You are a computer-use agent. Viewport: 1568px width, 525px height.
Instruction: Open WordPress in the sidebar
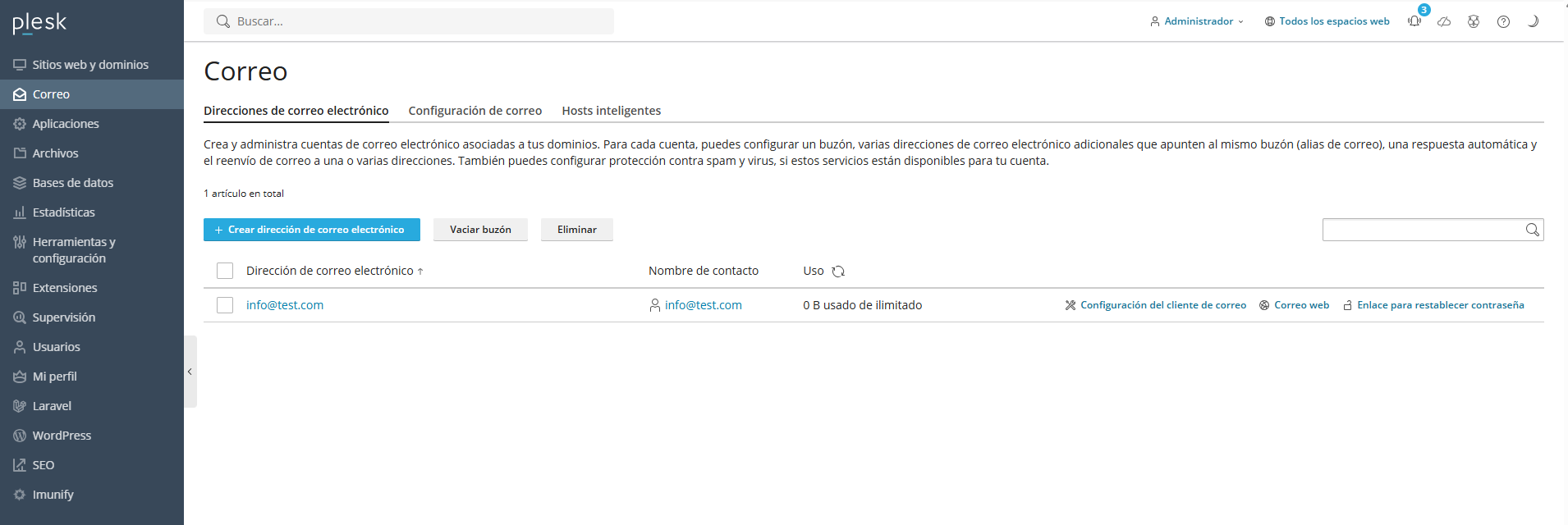point(62,436)
